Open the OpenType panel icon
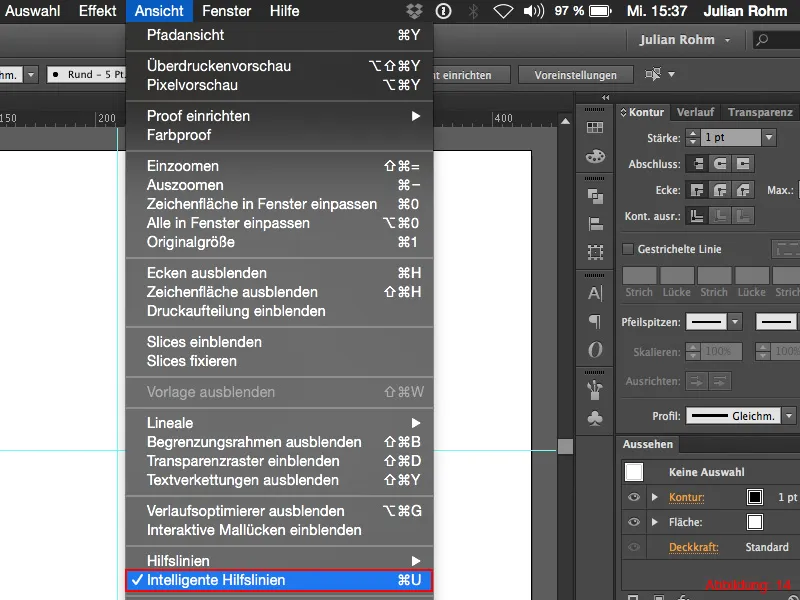 click(595, 349)
